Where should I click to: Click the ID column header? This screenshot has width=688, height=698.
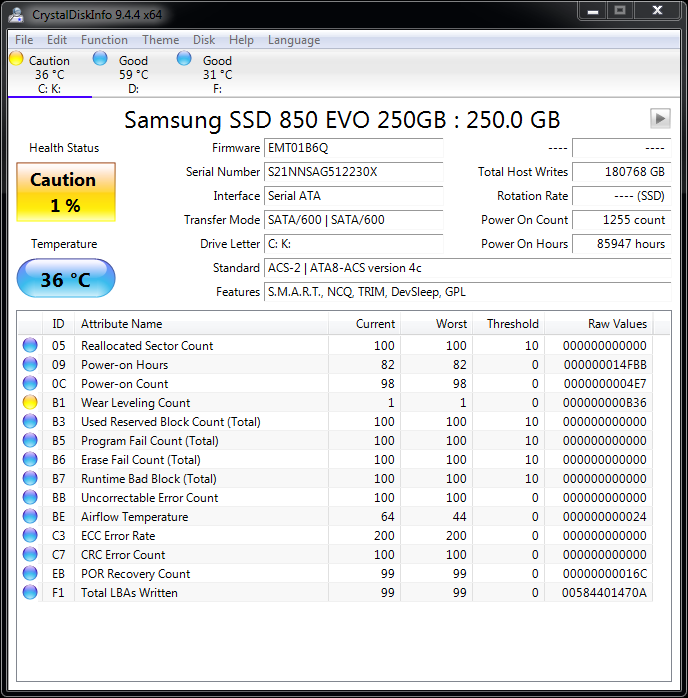pos(58,324)
